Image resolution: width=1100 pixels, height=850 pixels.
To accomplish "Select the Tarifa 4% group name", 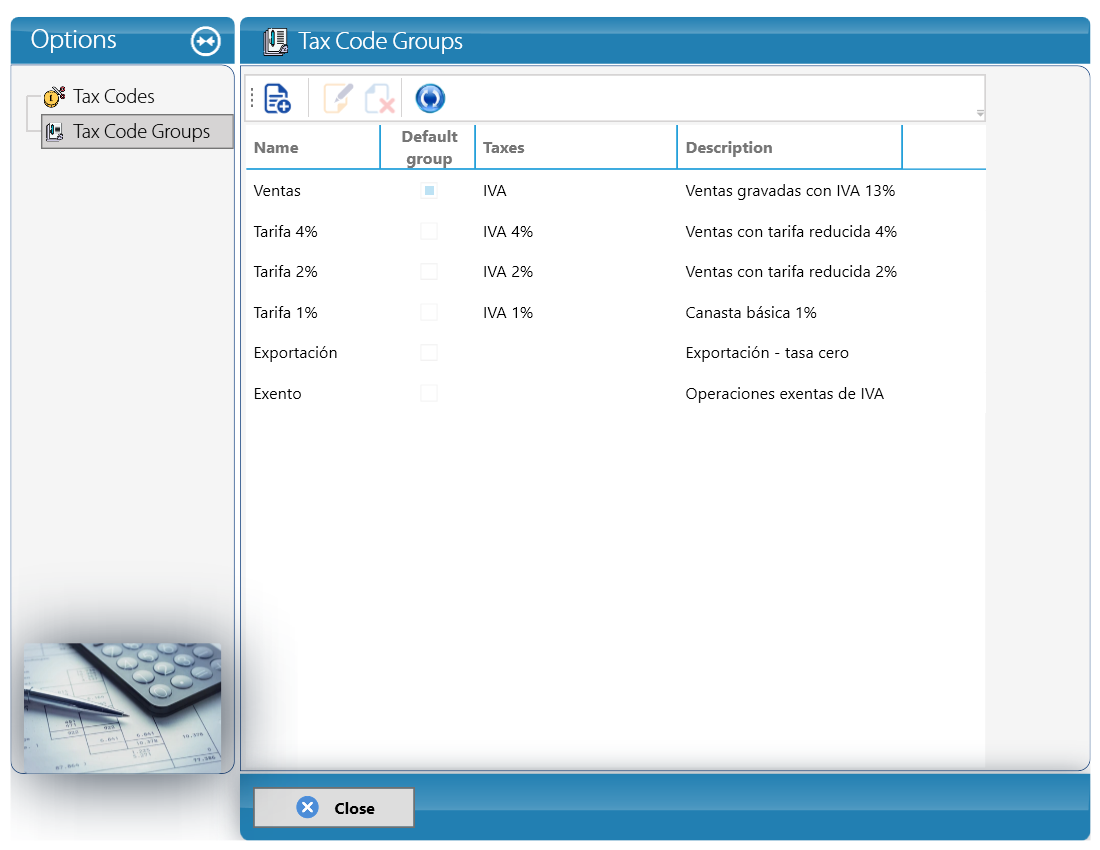I will 286,231.
